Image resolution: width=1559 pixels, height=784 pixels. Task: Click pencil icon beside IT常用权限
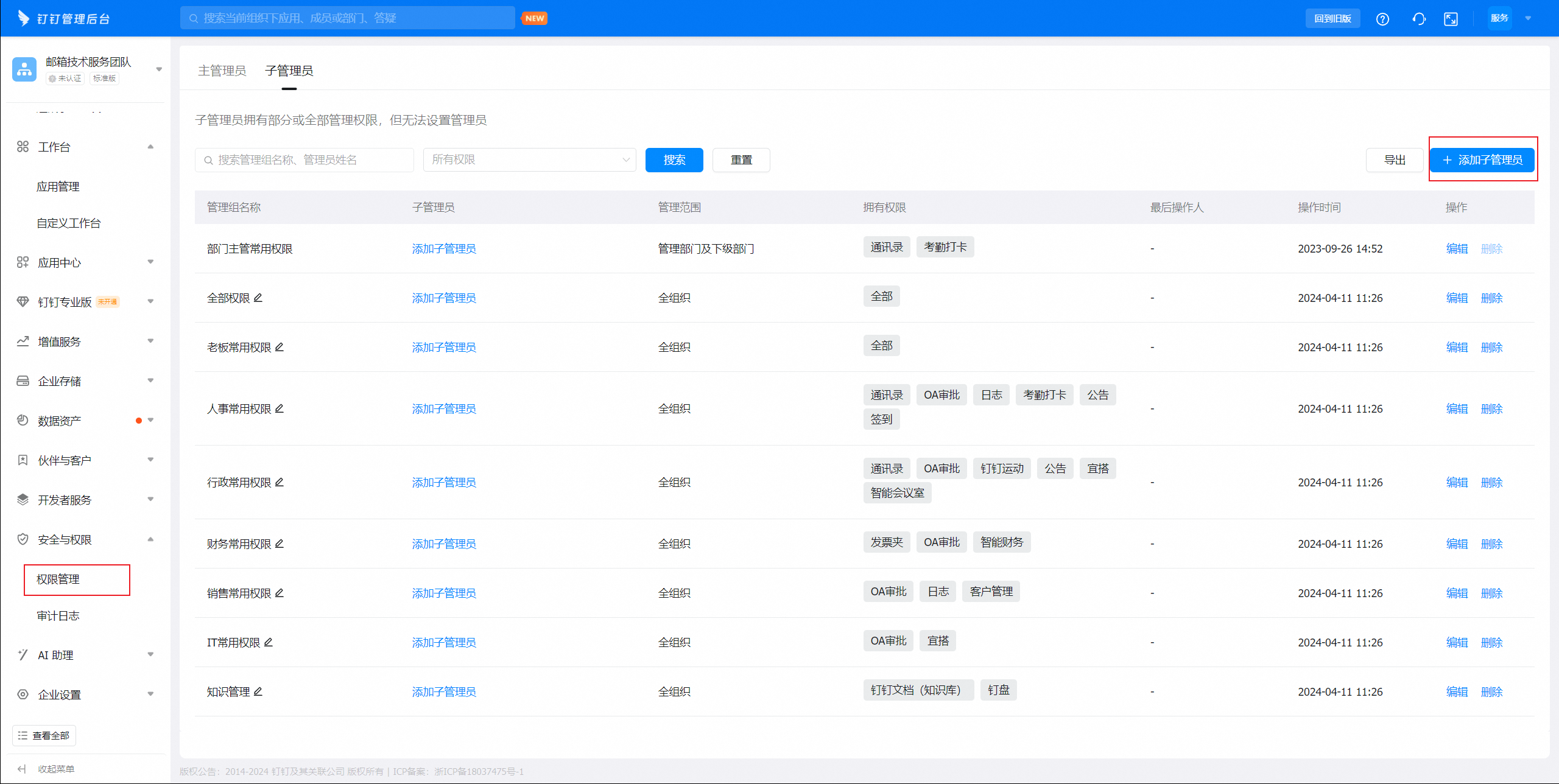269,642
